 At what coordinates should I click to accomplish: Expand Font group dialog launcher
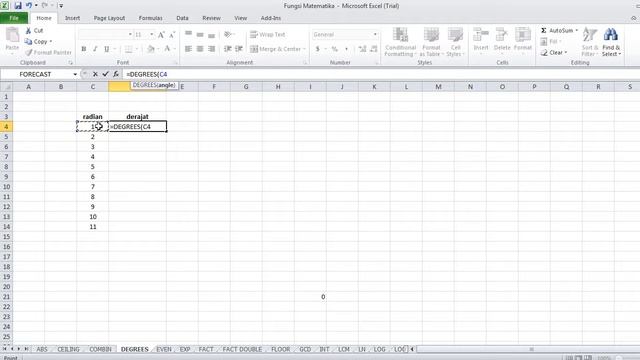pos(176,63)
